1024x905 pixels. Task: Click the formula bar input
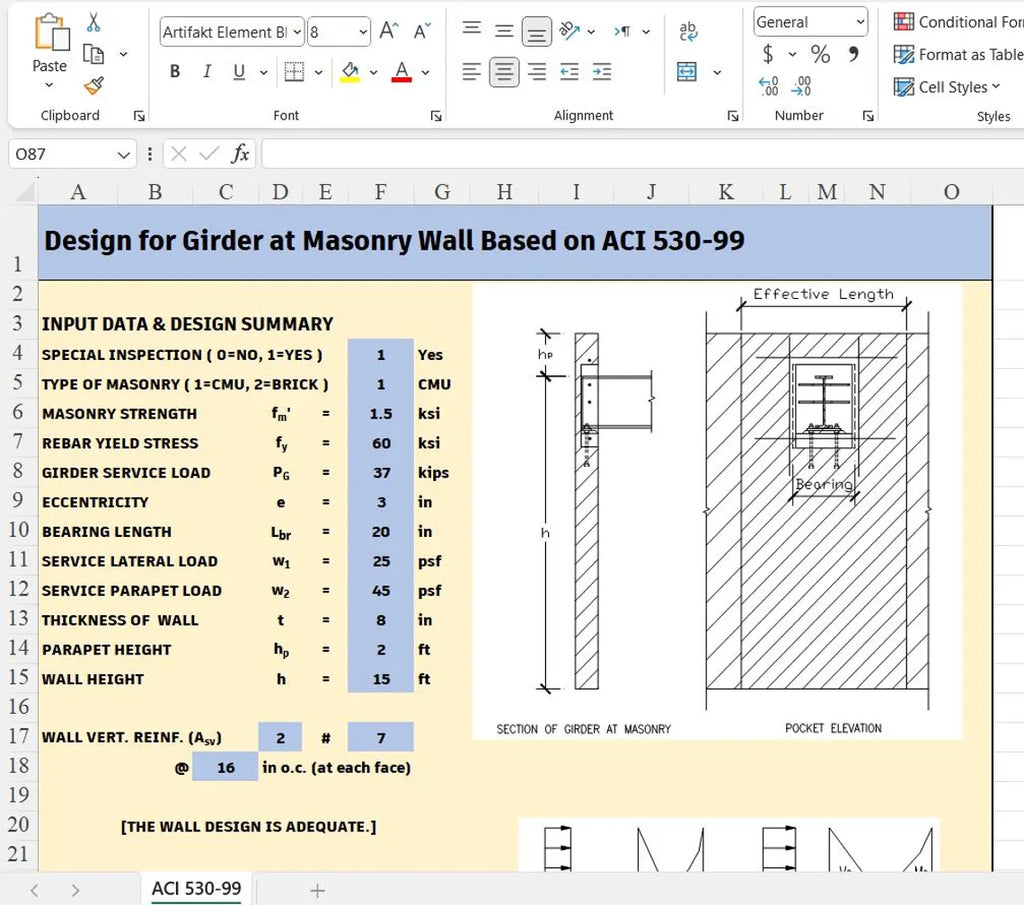click(x=643, y=154)
